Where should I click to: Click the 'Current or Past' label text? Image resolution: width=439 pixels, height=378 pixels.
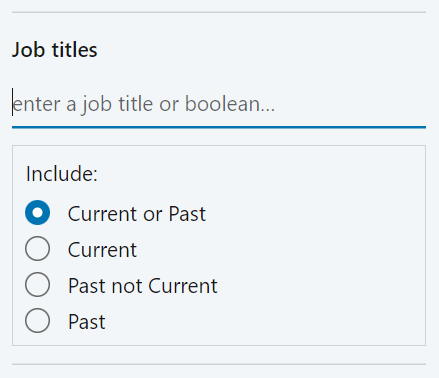coord(137,214)
